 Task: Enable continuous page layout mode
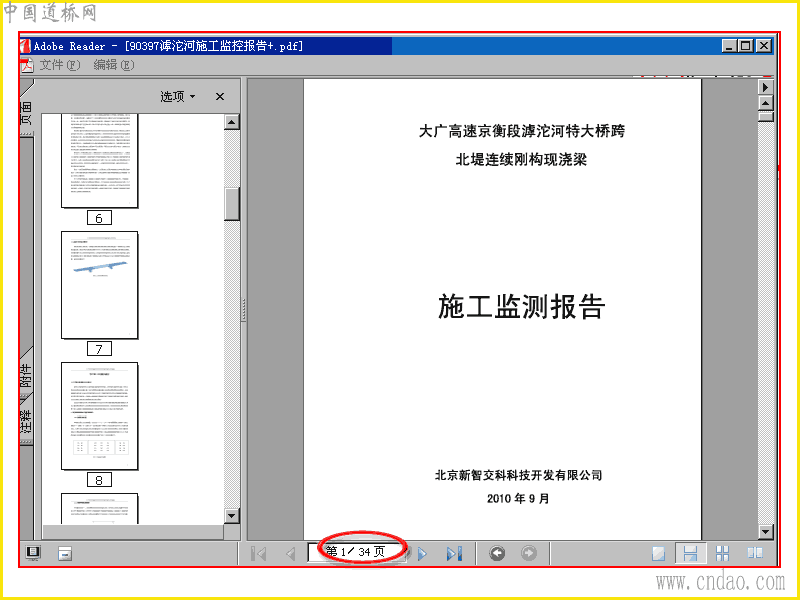pyautogui.click(x=690, y=554)
